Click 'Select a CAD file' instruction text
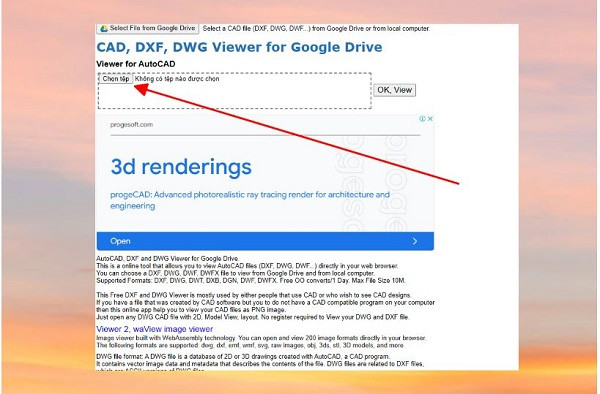 click(x=316, y=29)
